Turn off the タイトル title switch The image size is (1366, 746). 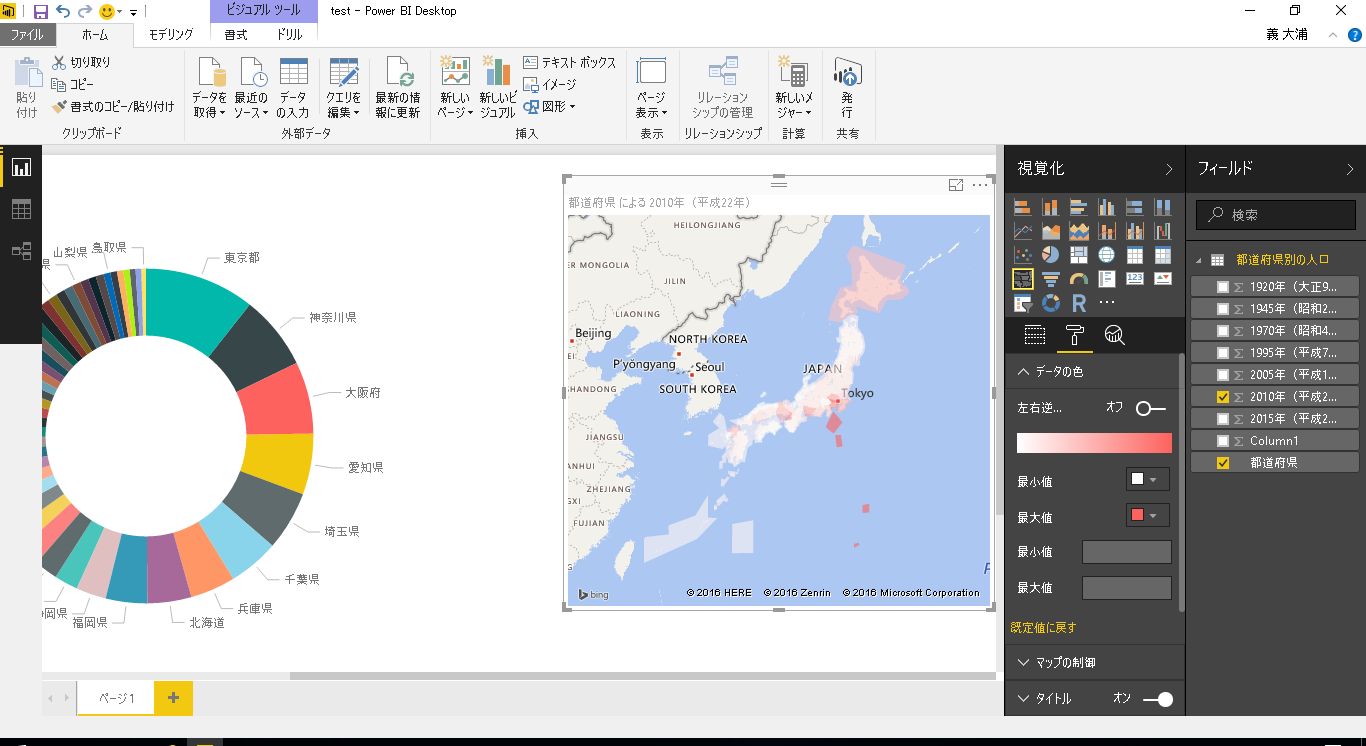point(1158,699)
